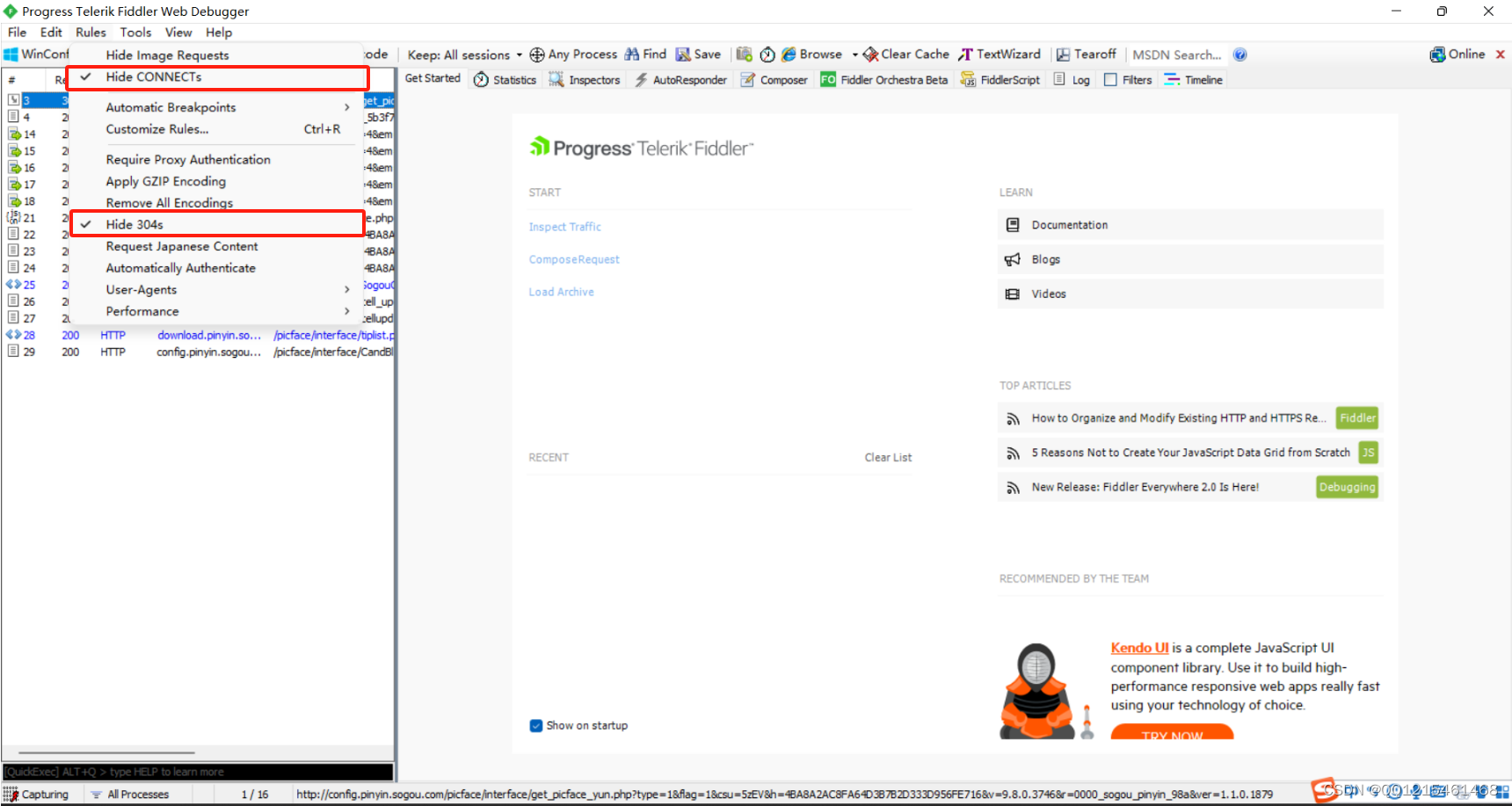Click the Inspect Traffic link
This screenshot has height=806, width=1512.
click(565, 227)
